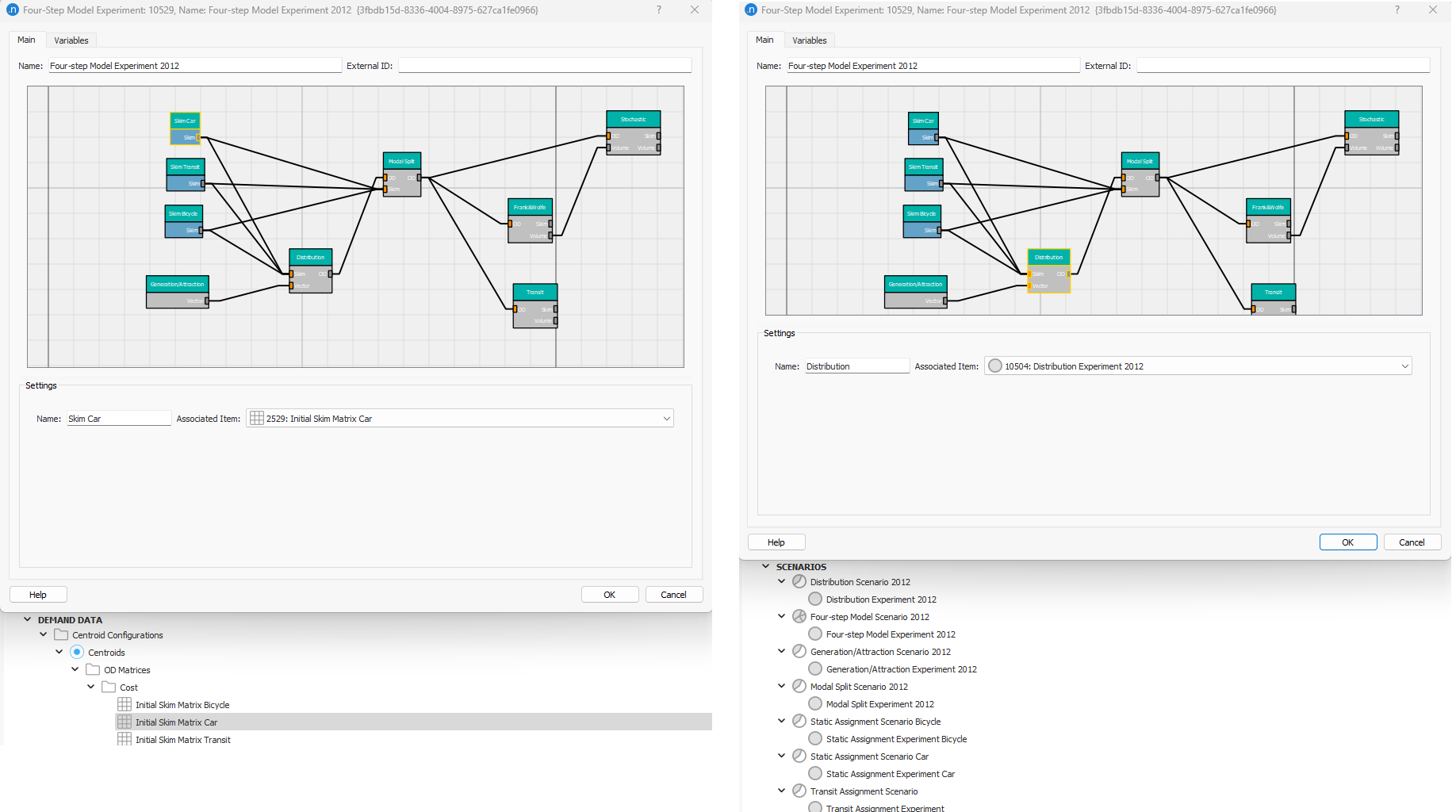Screen dimensions: 1456x812
Task: Click the Distribution Scenario 2012 scenario icon
Action: point(799,580)
